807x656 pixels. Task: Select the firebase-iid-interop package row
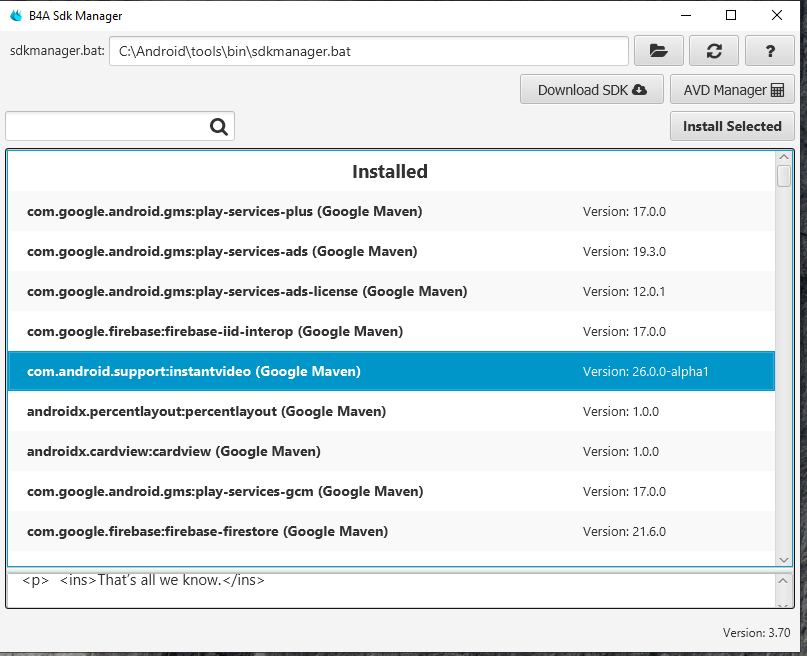click(x=390, y=331)
